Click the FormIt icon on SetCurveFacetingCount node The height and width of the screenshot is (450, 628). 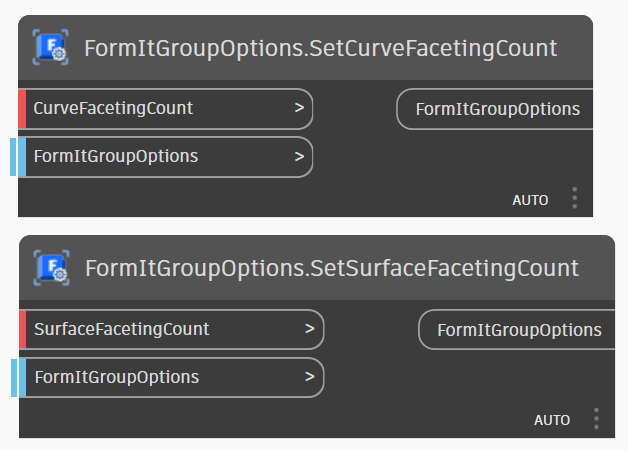tap(51, 47)
